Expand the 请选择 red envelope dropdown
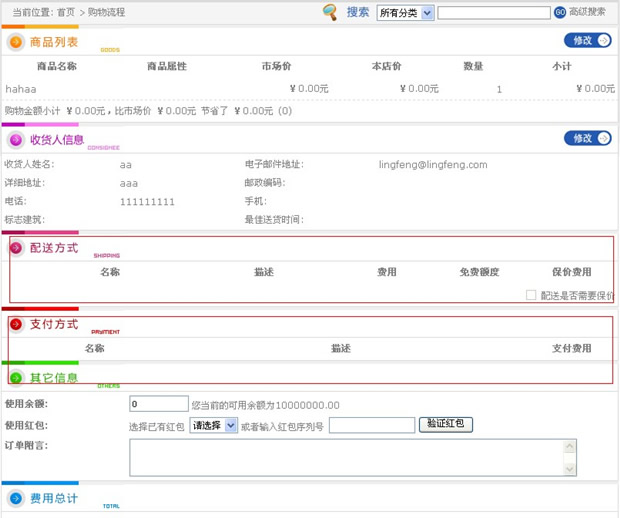Screen dimensions: 620x518 (214, 425)
